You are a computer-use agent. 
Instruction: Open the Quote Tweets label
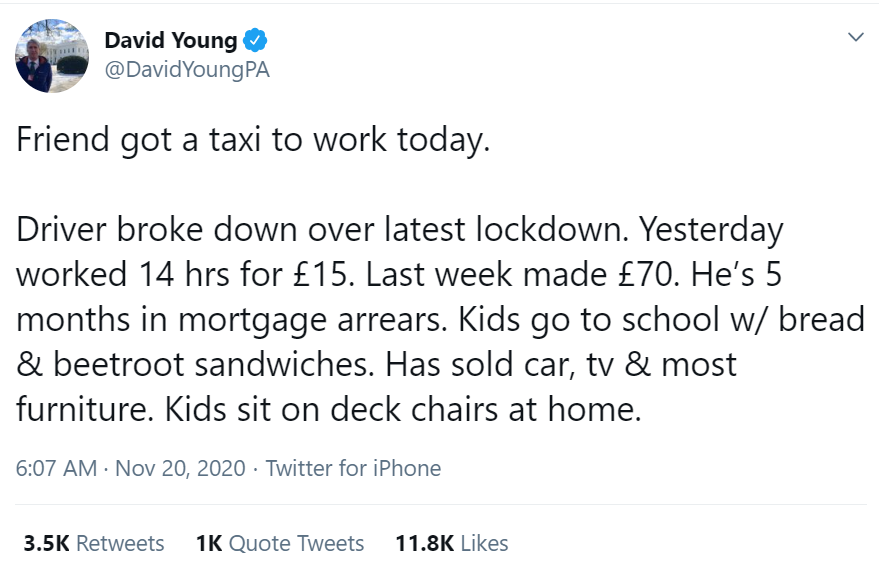296,543
